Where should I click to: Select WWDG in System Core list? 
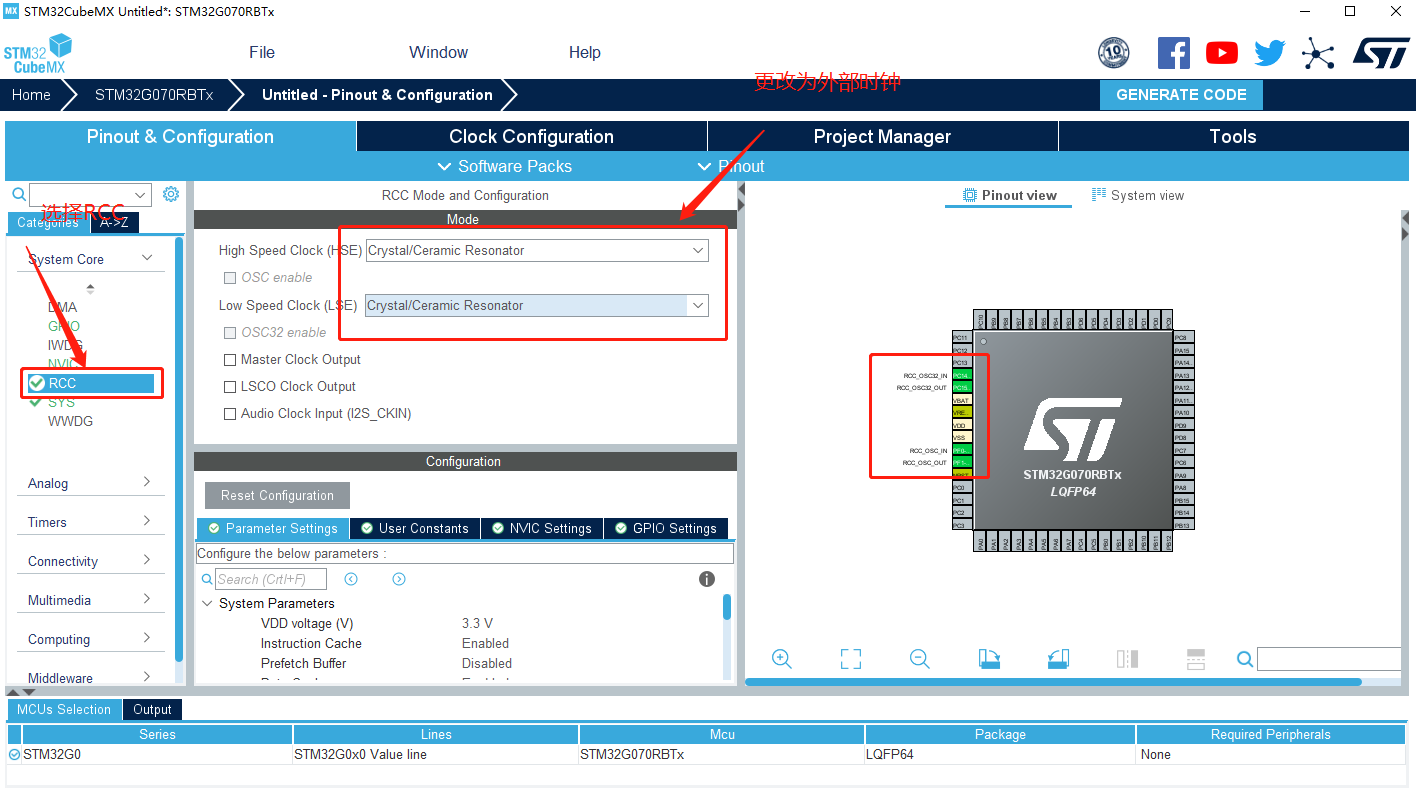[71, 421]
